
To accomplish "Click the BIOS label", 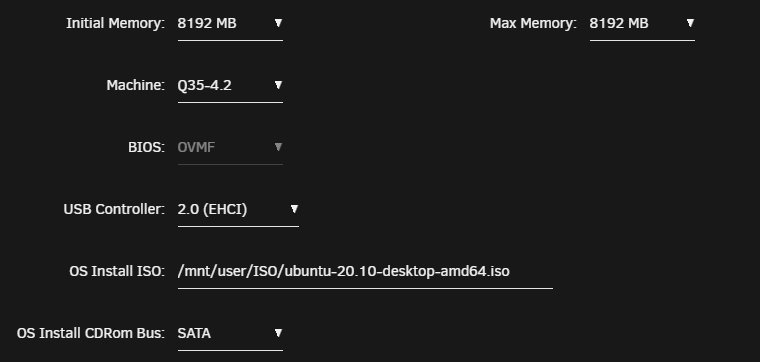I will tap(146, 147).
